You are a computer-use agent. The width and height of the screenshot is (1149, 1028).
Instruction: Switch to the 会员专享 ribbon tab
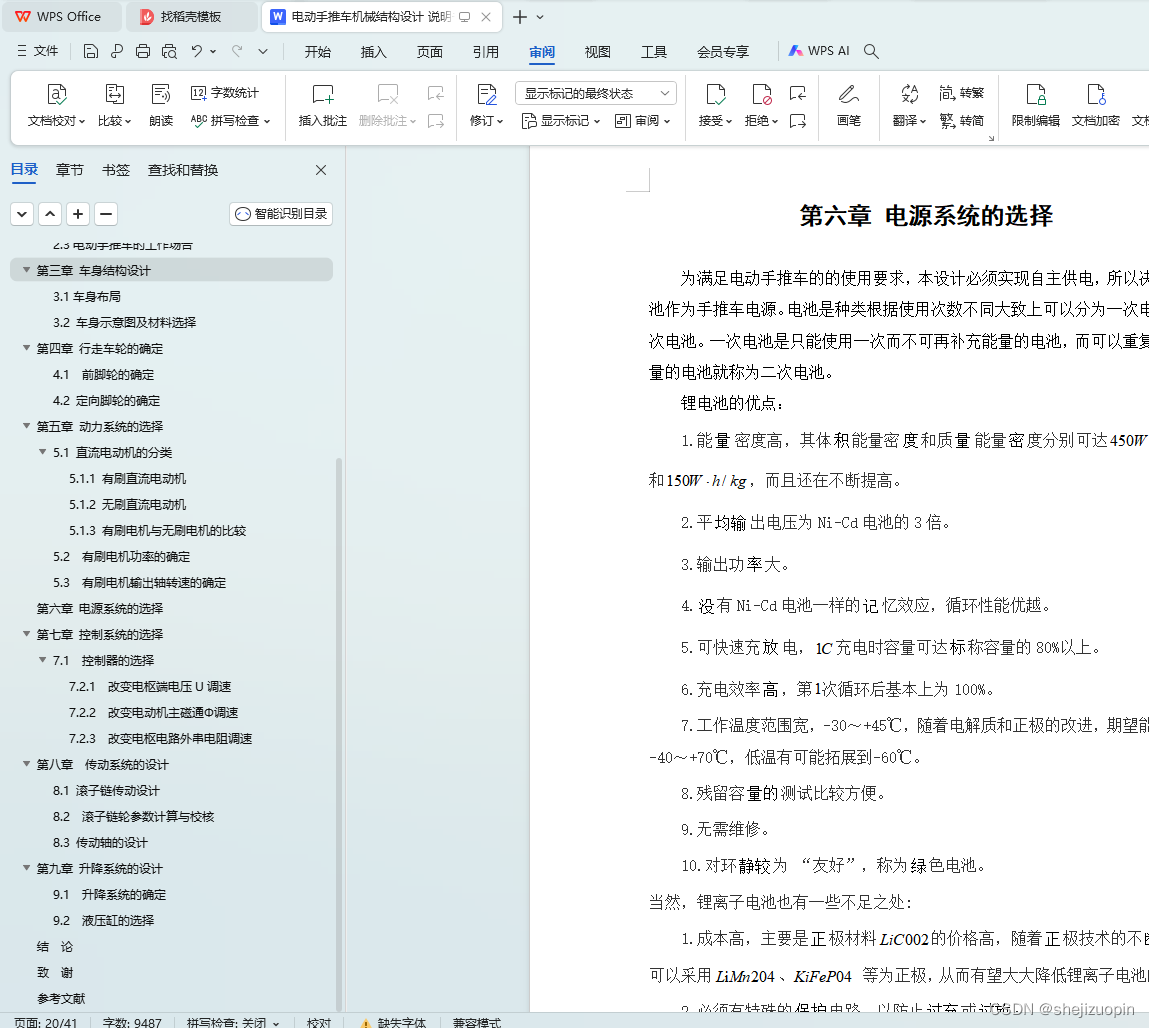click(723, 52)
